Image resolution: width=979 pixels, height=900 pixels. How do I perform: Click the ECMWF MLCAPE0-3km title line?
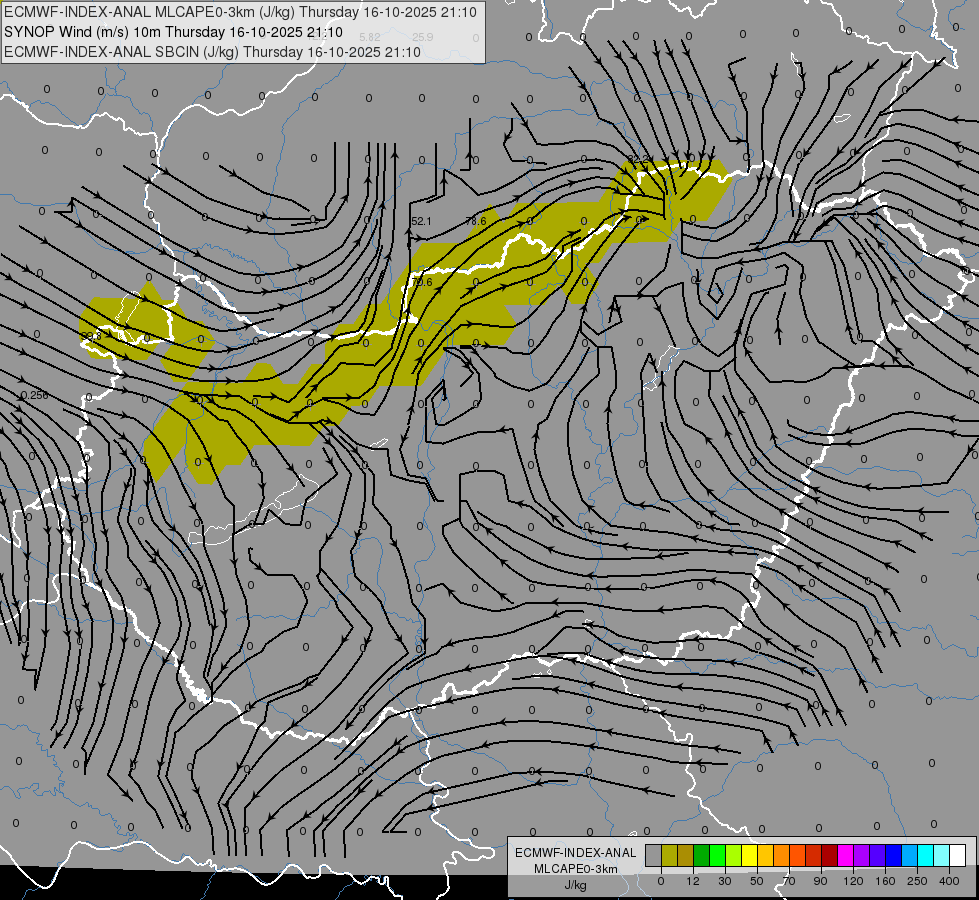coord(240,12)
